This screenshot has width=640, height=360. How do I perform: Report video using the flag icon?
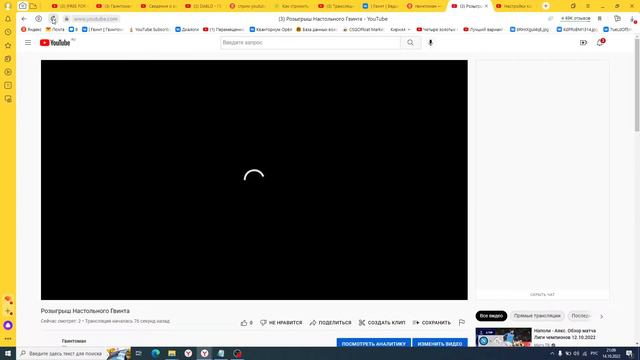(462, 322)
